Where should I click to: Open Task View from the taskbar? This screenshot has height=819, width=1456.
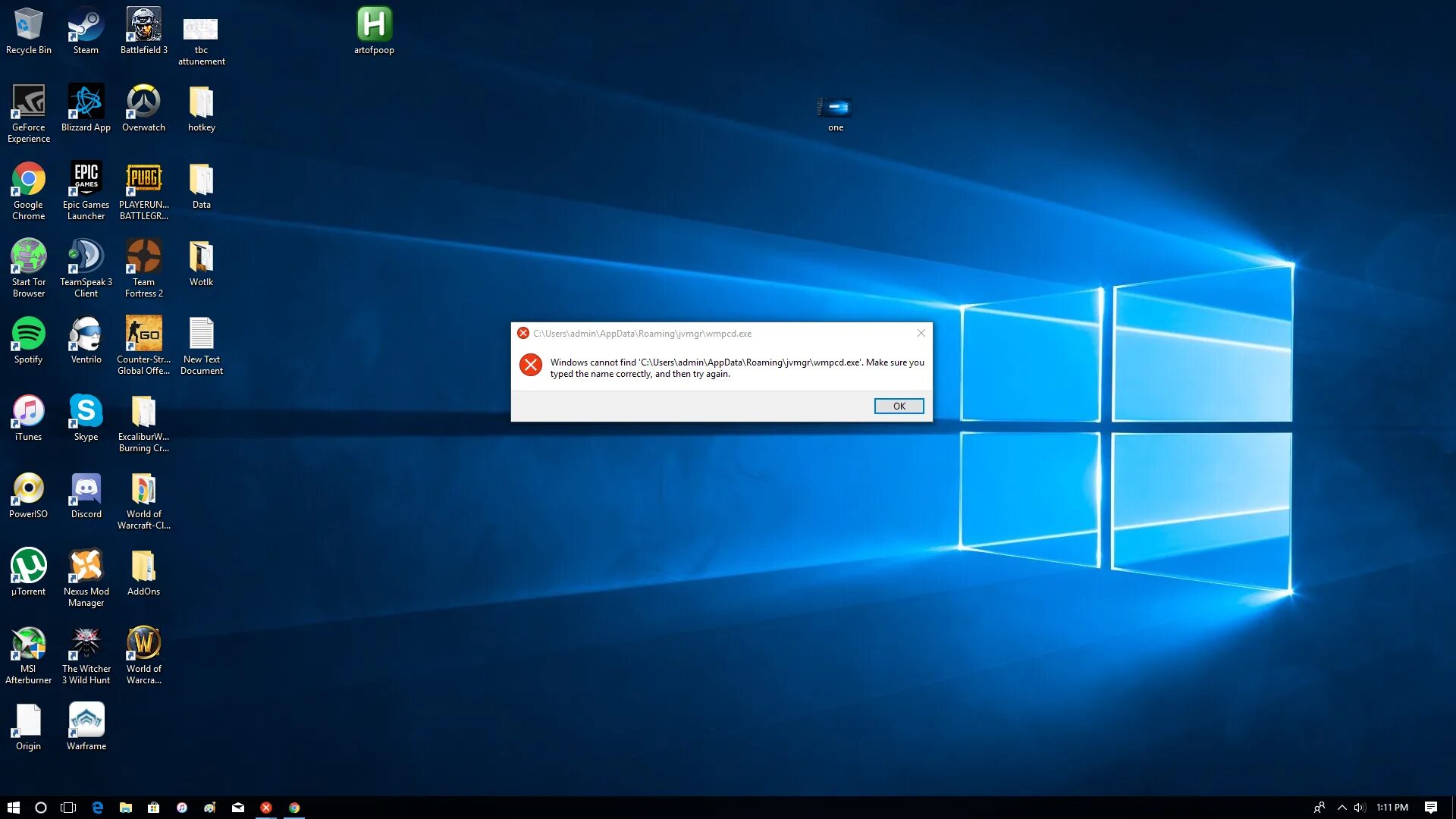pos(68,808)
